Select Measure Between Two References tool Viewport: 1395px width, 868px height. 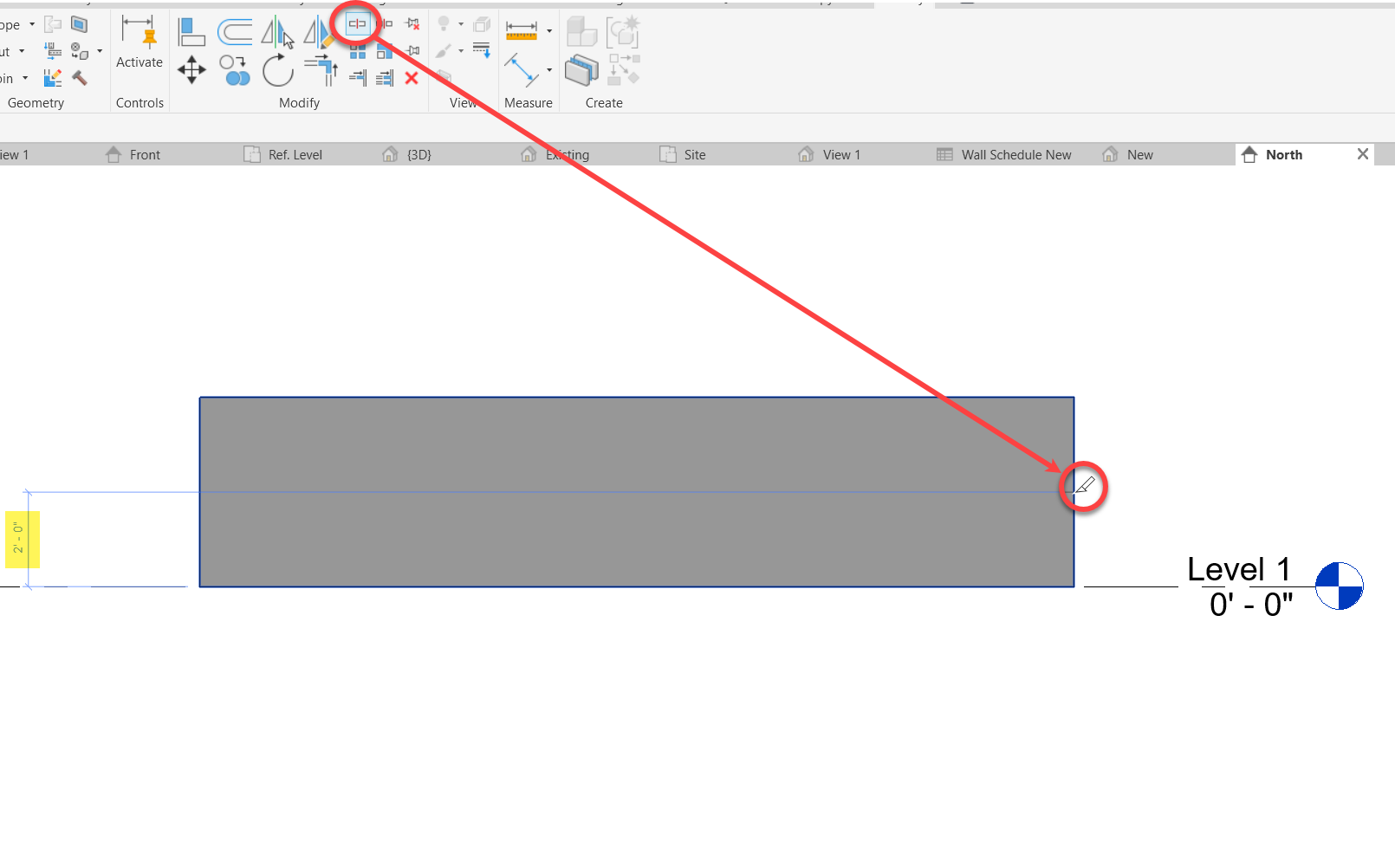point(523,69)
